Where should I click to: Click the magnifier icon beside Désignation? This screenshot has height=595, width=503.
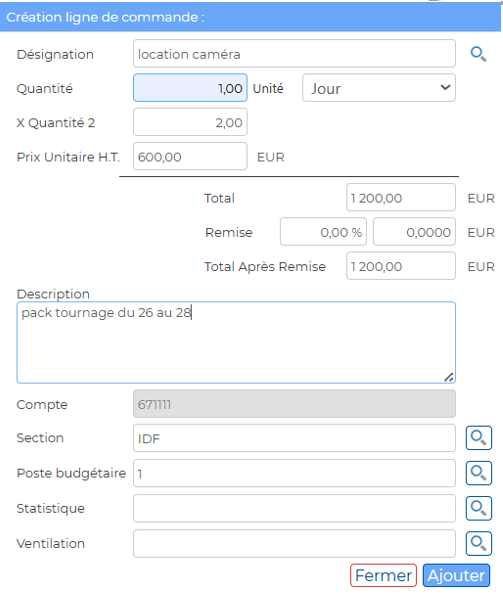[x=478, y=54]
